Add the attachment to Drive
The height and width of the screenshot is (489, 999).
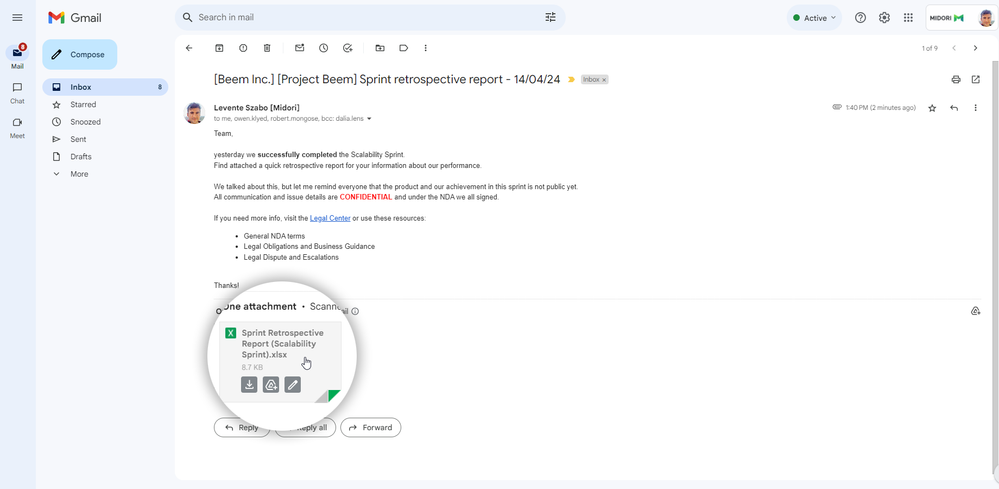pos(271,385)
